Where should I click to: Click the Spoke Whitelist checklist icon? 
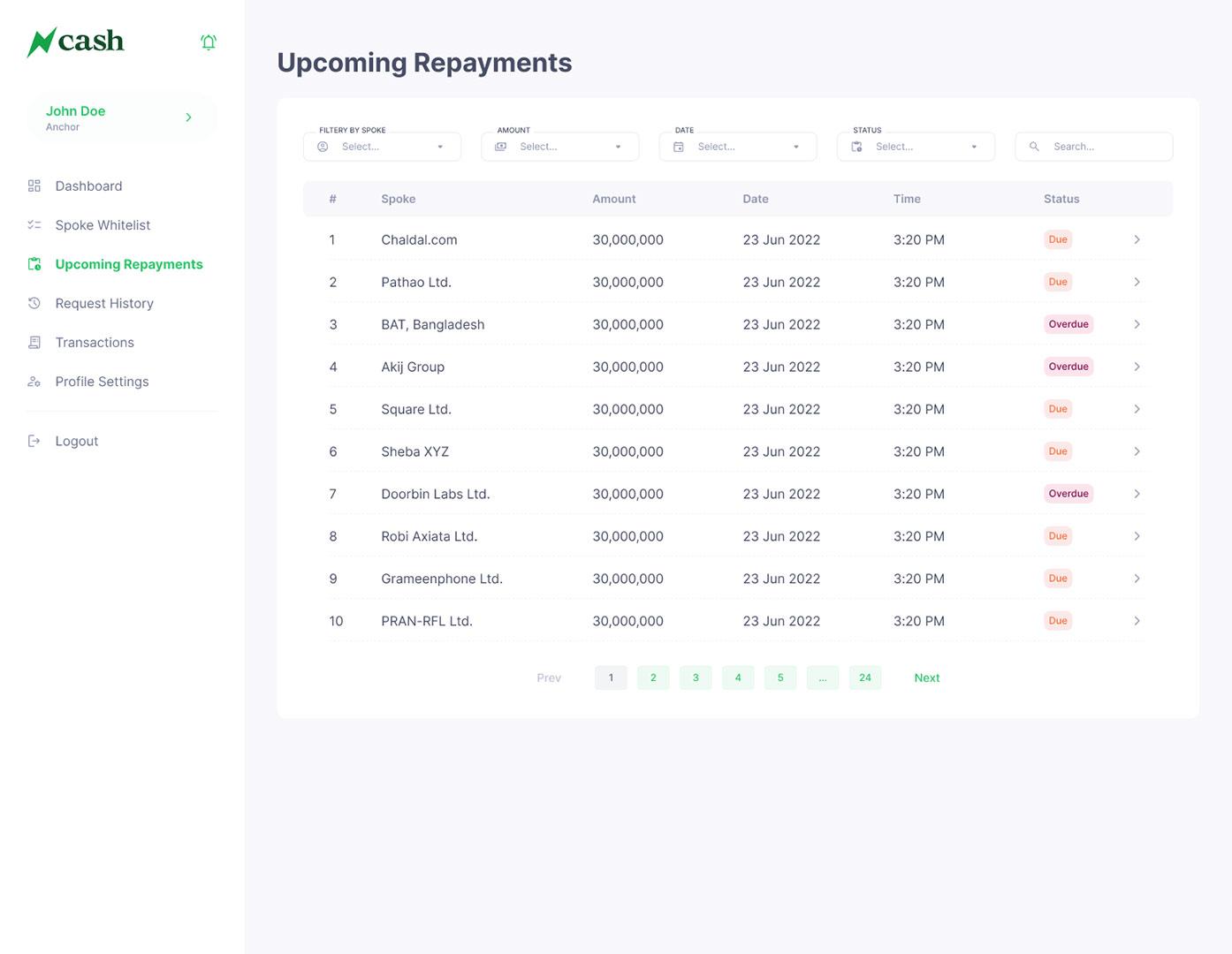34,225
